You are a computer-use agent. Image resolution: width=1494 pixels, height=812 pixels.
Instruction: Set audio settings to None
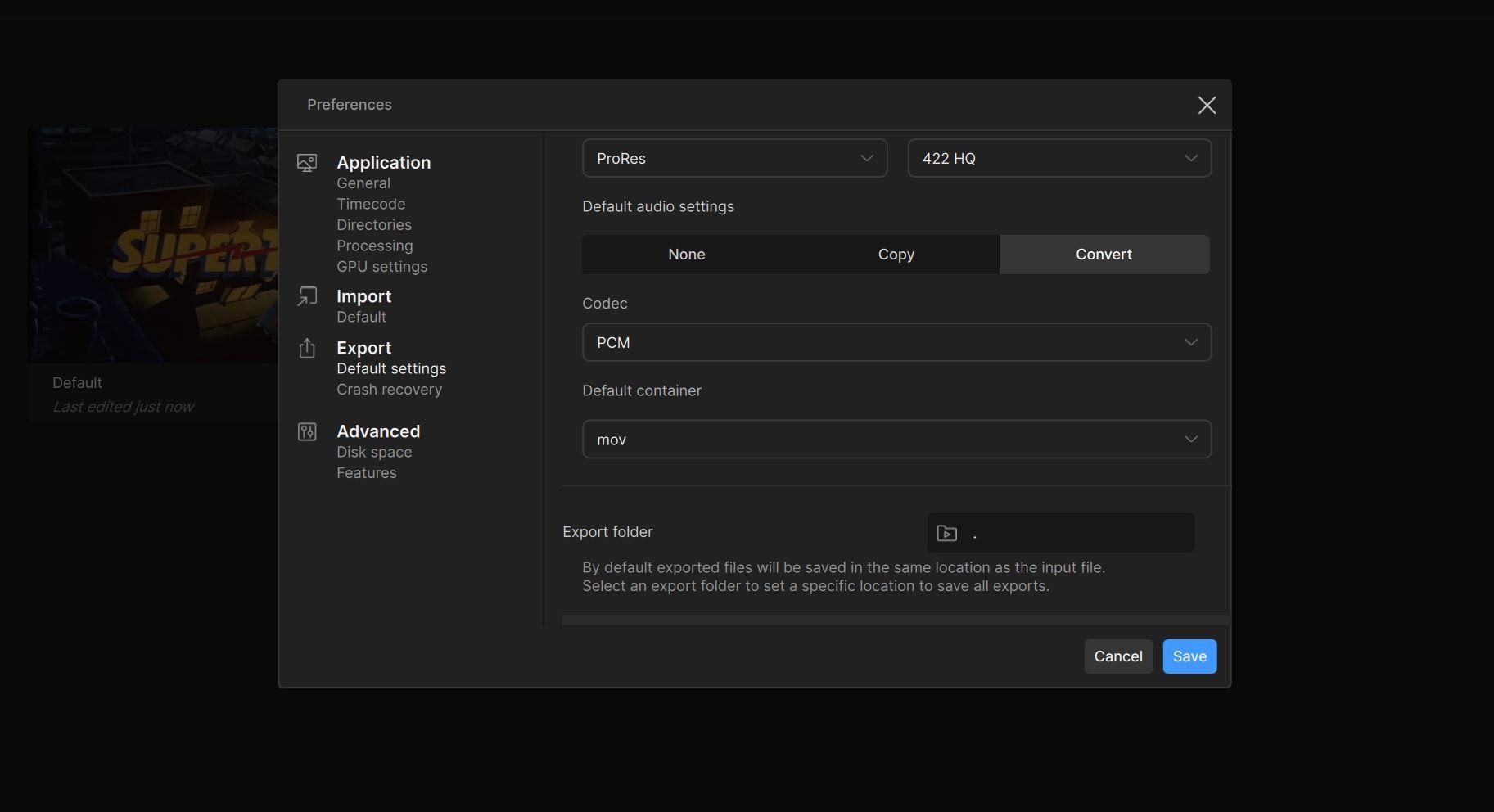pyautogui.click(x=686, y=255)
